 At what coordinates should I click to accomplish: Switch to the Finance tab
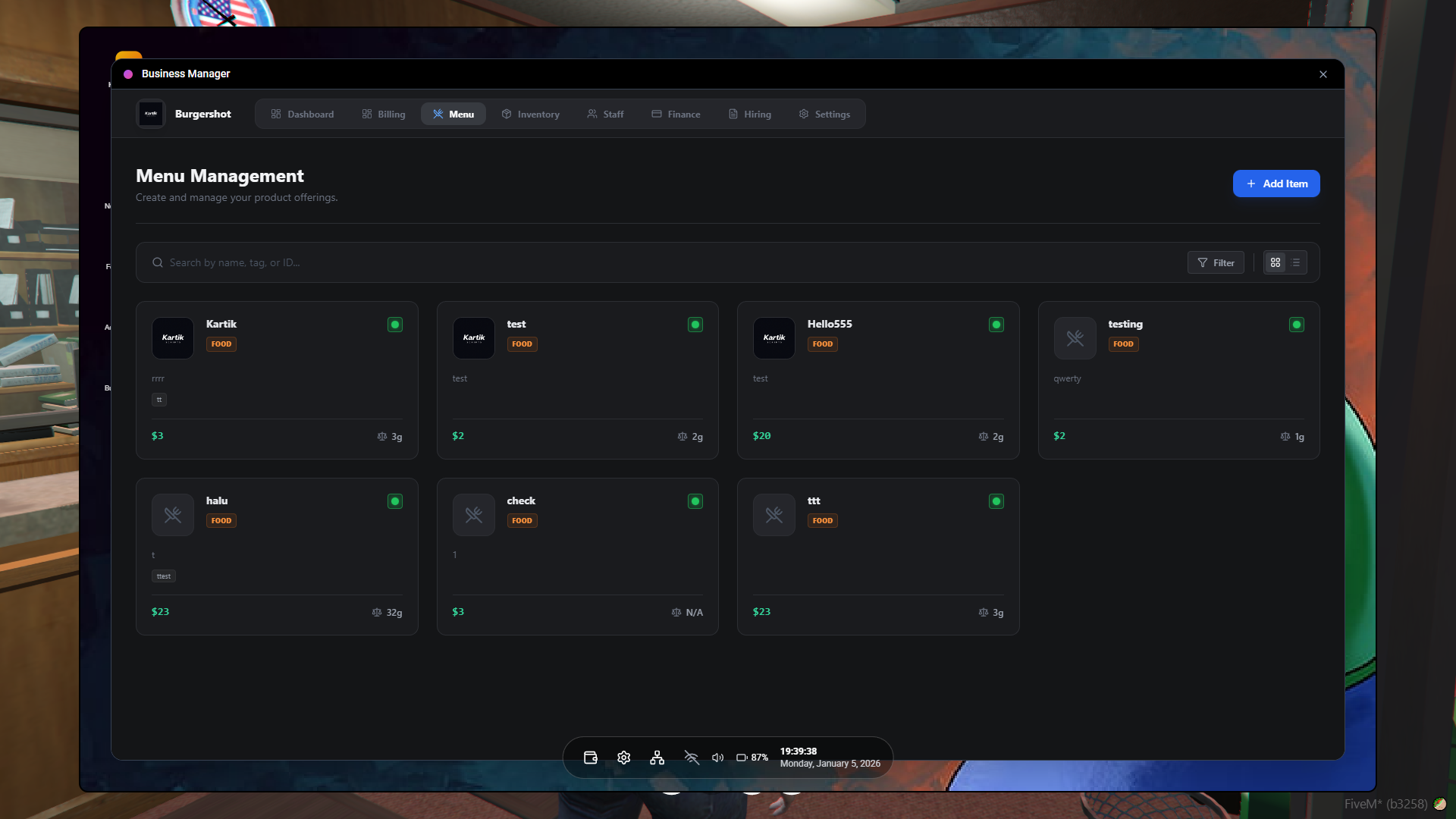tap(676, 114)
